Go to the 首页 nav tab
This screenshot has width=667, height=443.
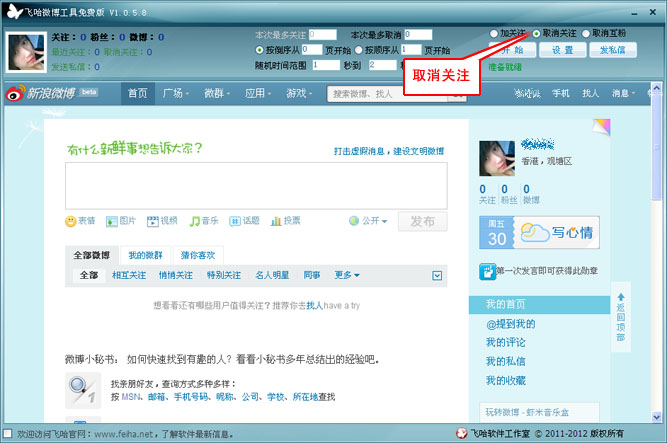coord(137,93)
